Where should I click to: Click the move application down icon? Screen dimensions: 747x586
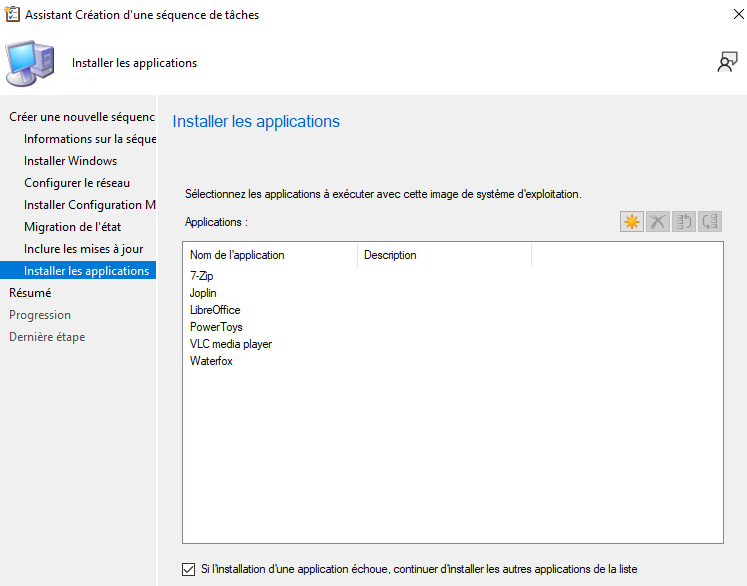[x=710, y=222]
